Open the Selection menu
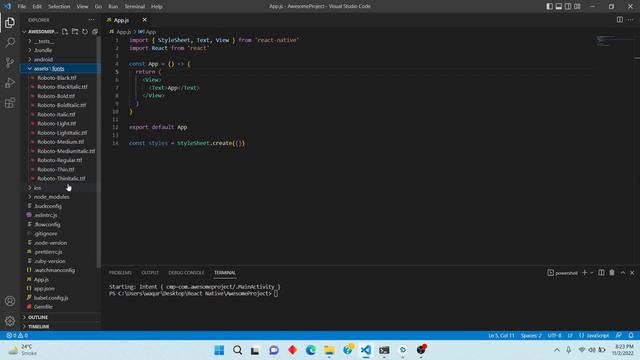Image resolution: width=640 pixels, height=360 pixels. (x=59, y=6)
